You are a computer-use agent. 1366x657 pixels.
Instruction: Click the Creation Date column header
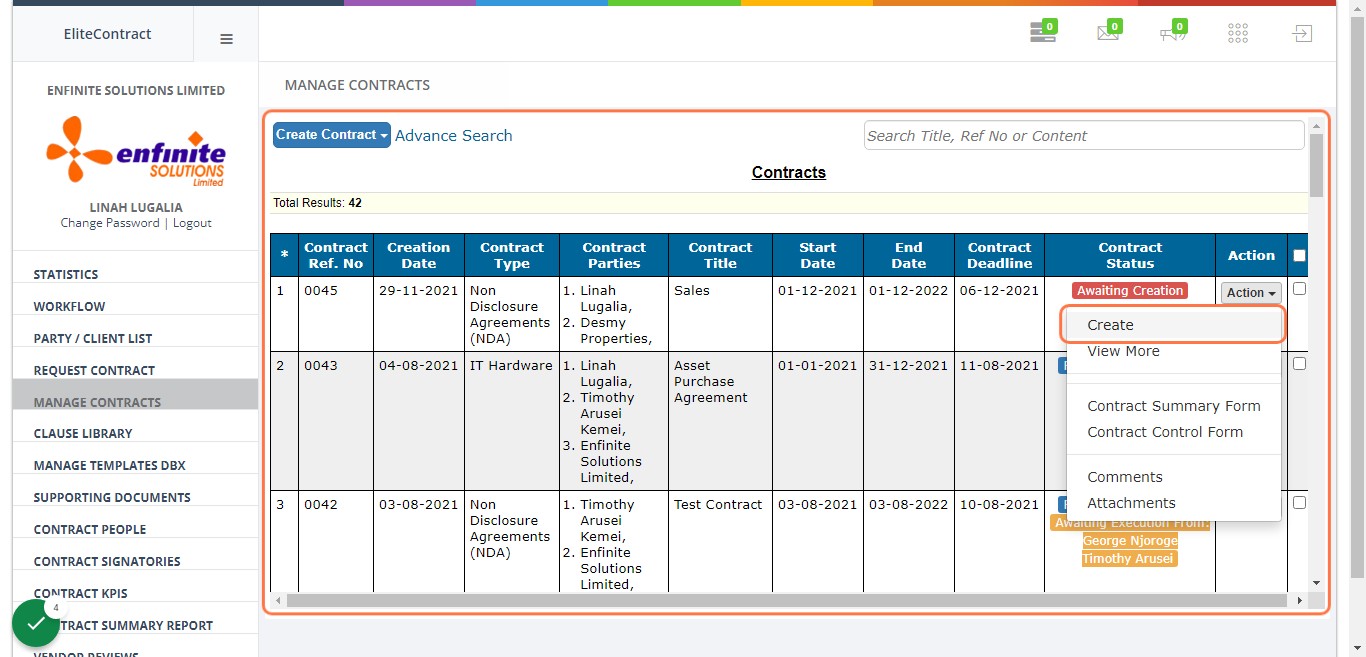(x=419, y=255)
